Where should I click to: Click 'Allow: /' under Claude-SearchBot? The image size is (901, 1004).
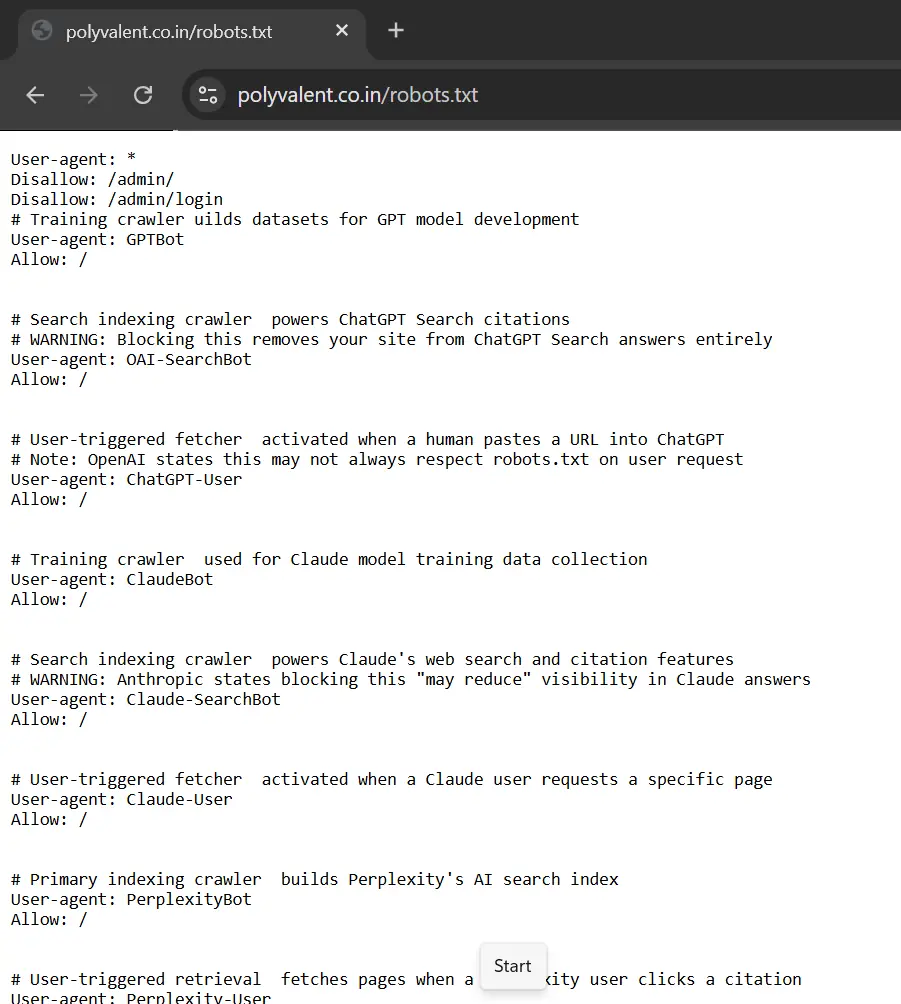(x=49, y=720)
